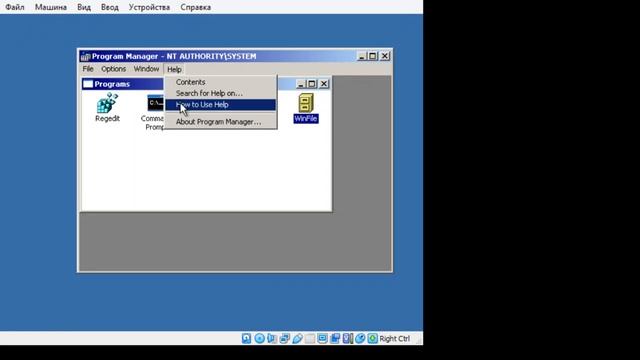Open the File menu in Program Manager

[x=88, y=69]
